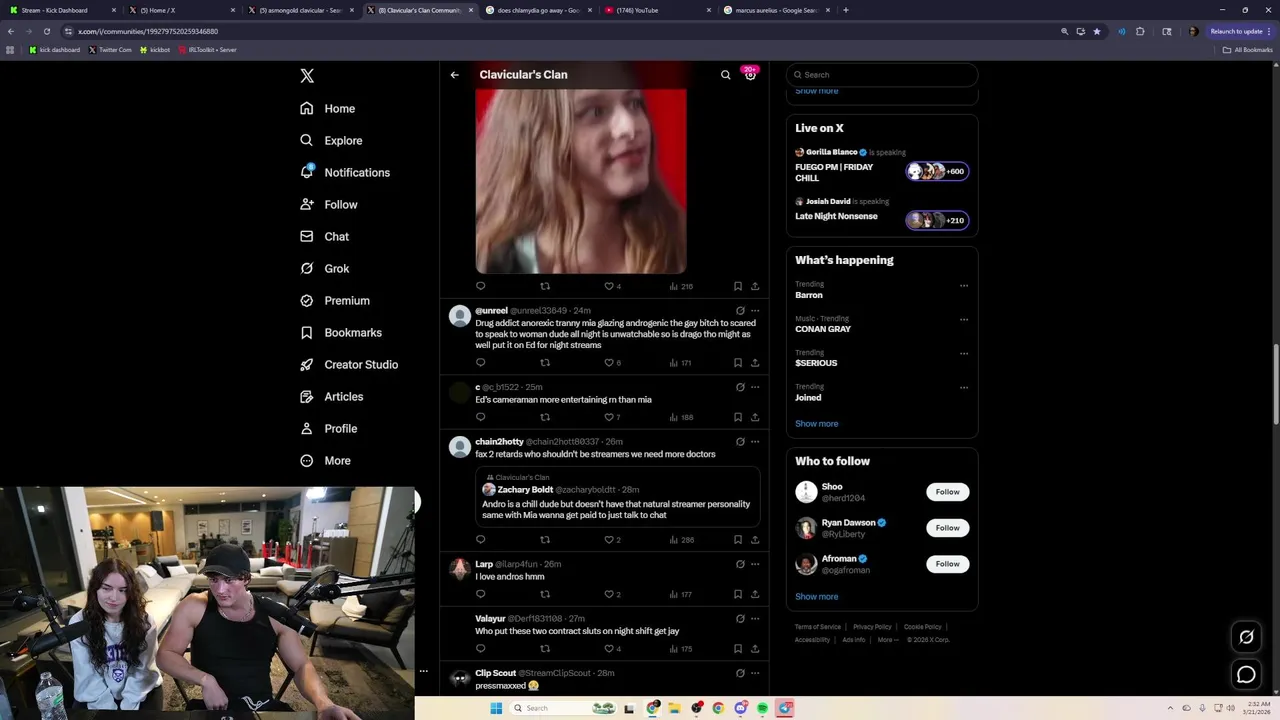Expand the More footer links
This screenshot has width=1280, height=720.
(887, 640)
